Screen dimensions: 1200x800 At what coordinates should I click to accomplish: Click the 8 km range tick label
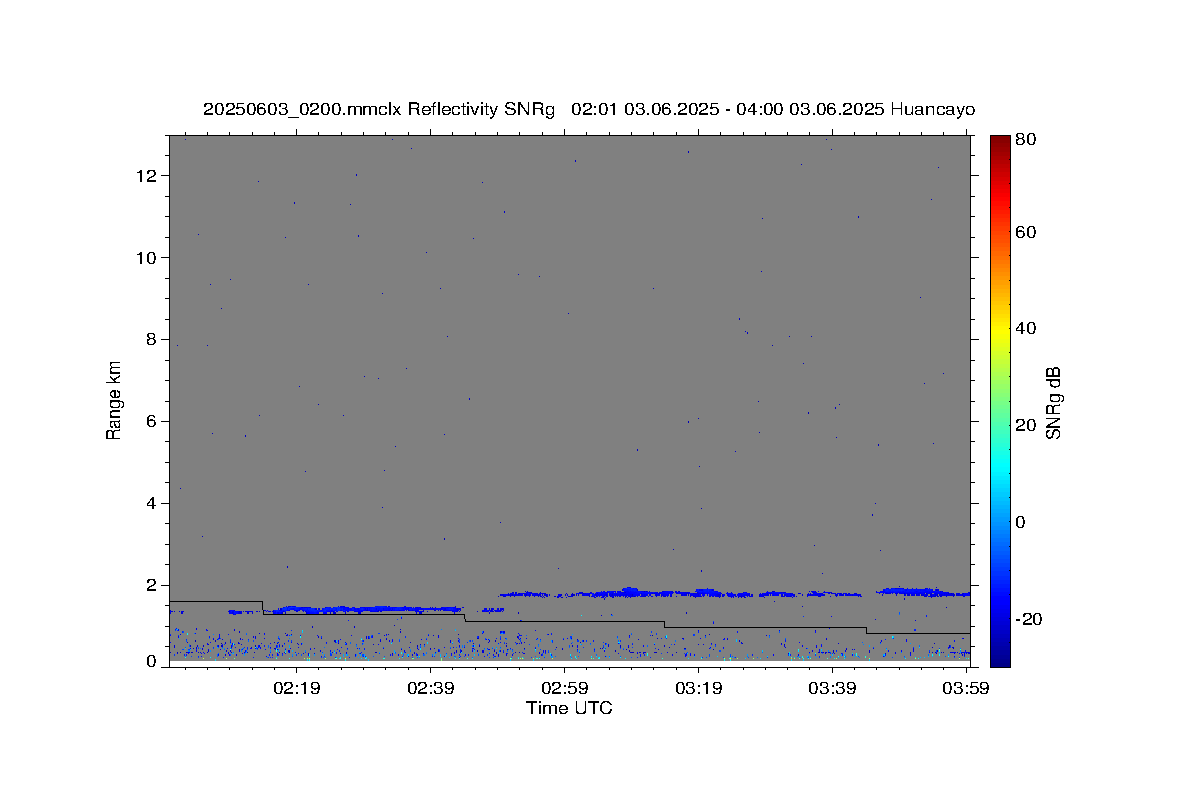coord(152,339)
